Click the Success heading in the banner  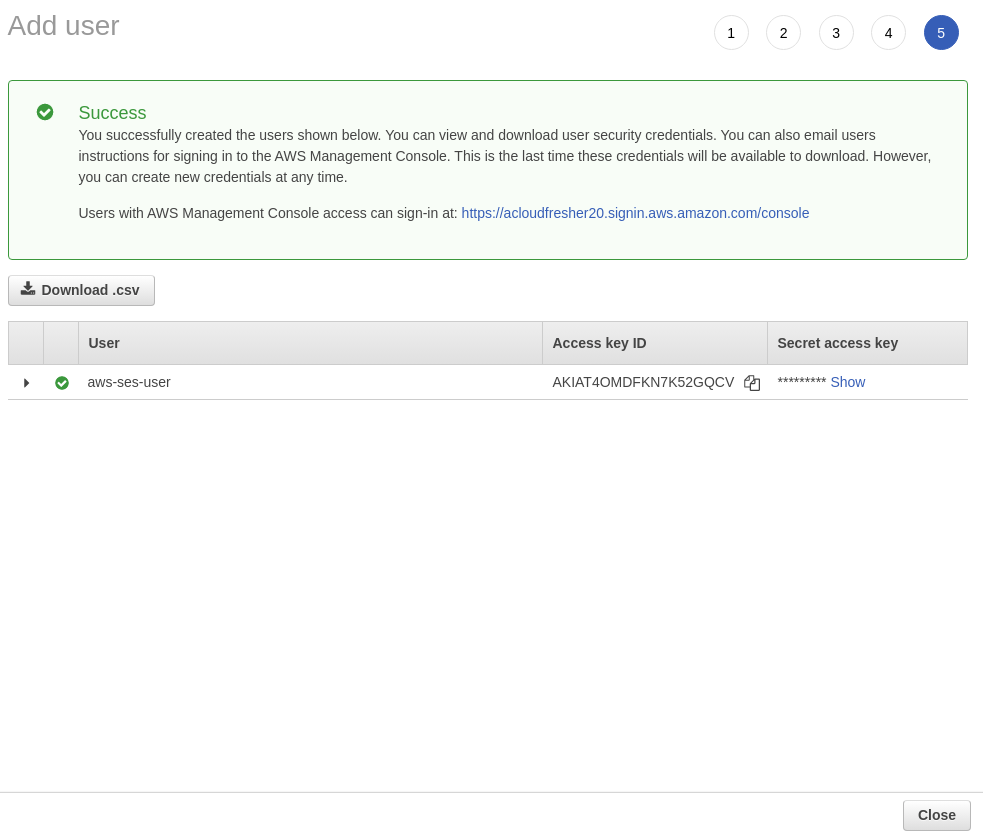112,113
